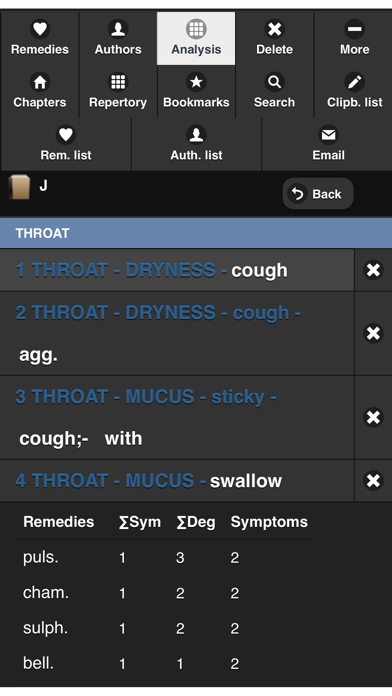The height and width of the screenshot is (696, 392).
Task: Remove symptom 4 MUCUS swallow
Action: point(373,480)
